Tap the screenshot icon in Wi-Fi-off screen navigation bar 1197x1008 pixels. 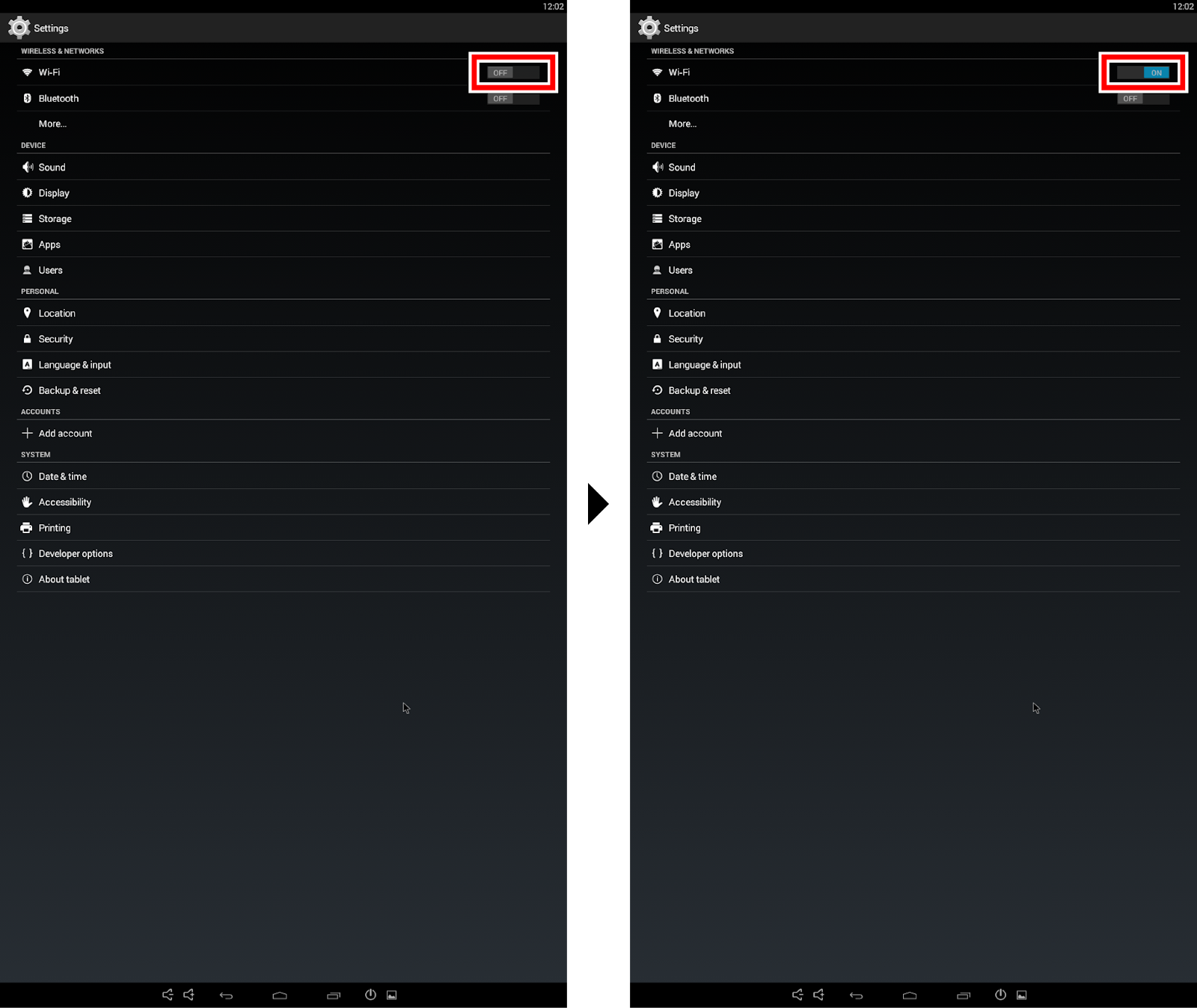(391, 995)
